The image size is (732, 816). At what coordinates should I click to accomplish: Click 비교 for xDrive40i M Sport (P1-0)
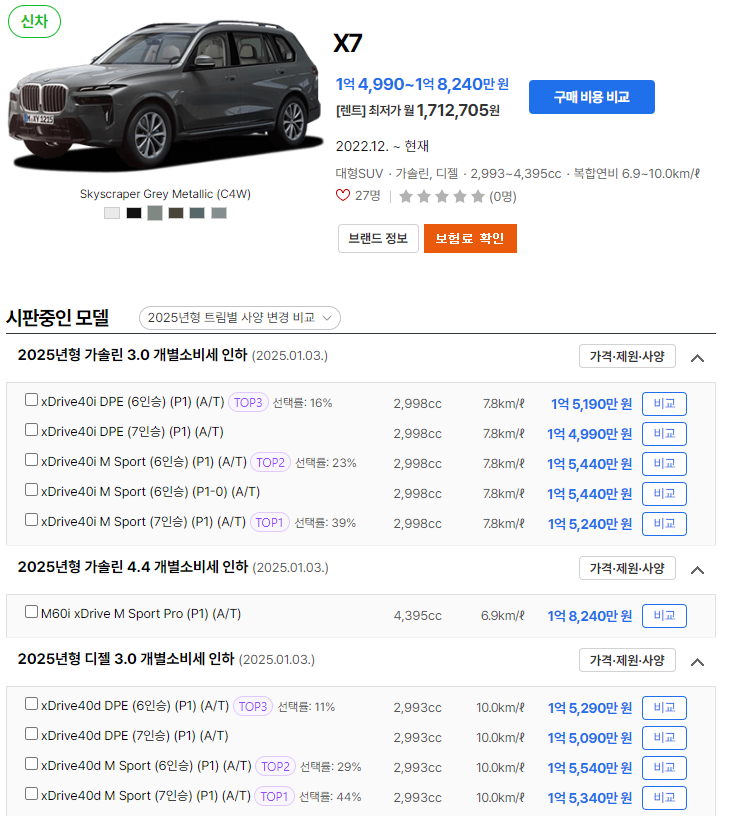pyautogui.click(x=664, y=494)
